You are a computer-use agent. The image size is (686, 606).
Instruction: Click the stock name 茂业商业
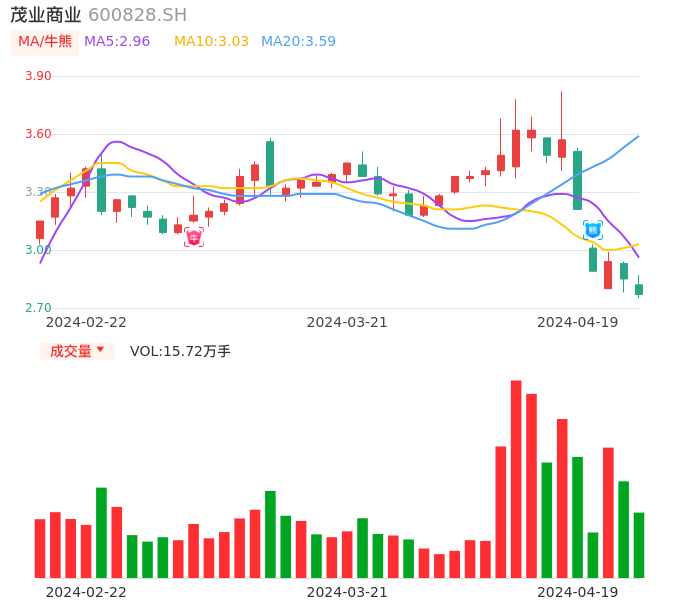pos(46,15)
